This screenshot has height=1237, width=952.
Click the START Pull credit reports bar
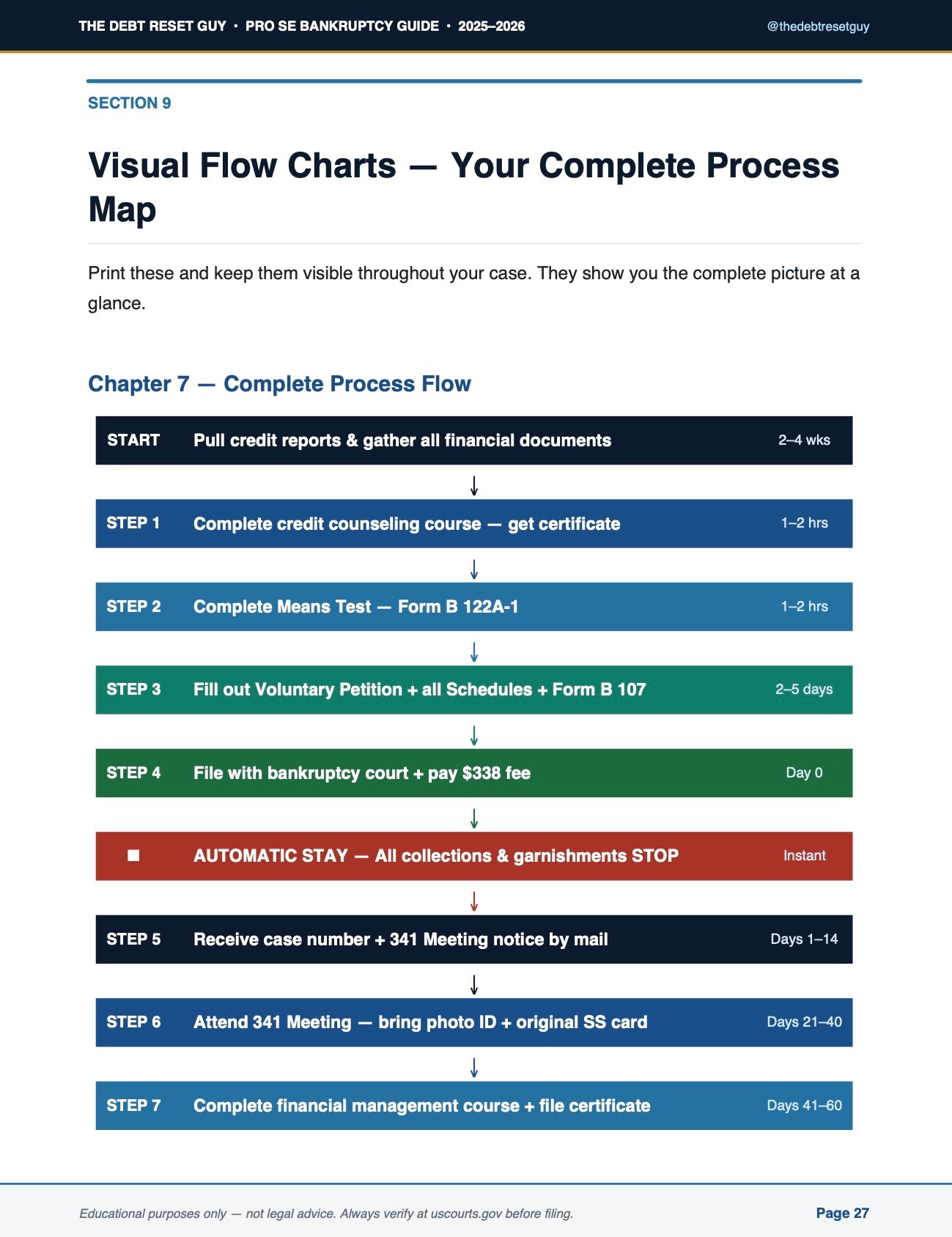click(x=474, y=440)
